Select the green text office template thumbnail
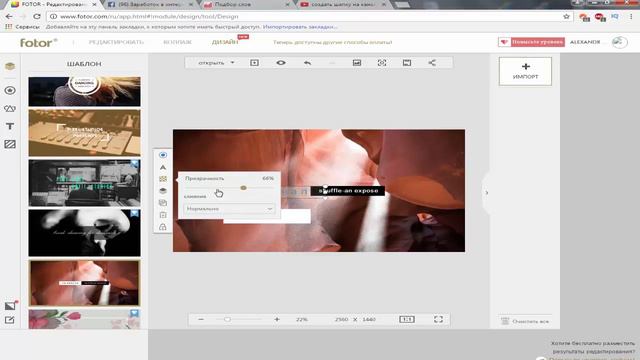 pyautogui.click(x=84, y=183)
